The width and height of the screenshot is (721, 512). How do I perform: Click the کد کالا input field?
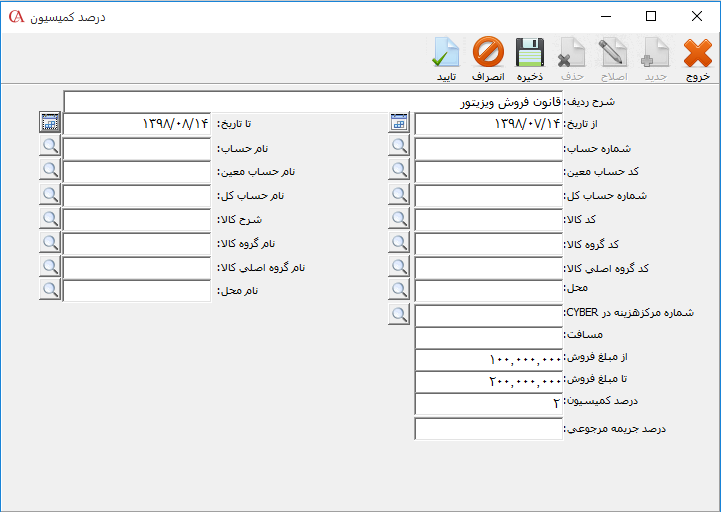click(x=488, y=220)
